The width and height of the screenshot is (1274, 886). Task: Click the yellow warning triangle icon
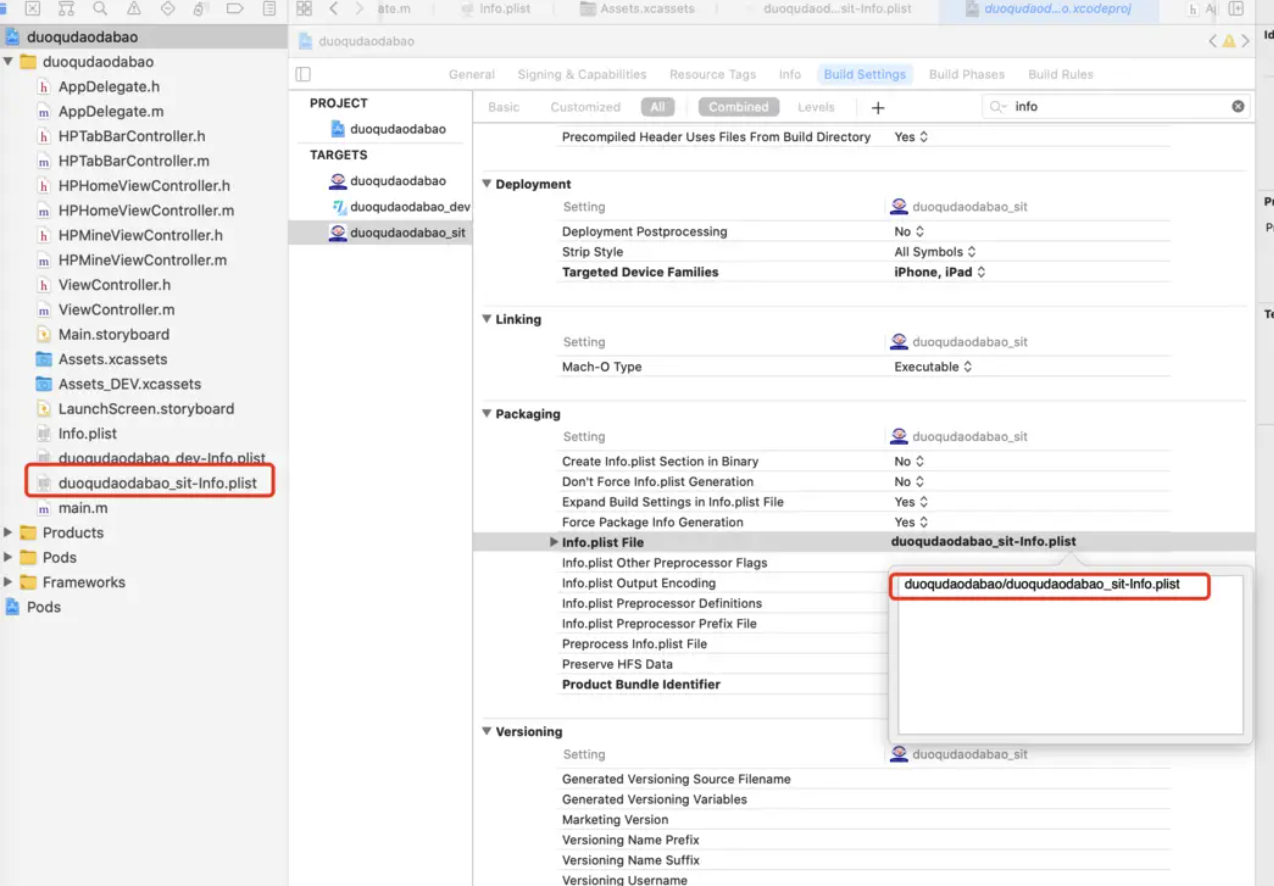pos(1229,42)
